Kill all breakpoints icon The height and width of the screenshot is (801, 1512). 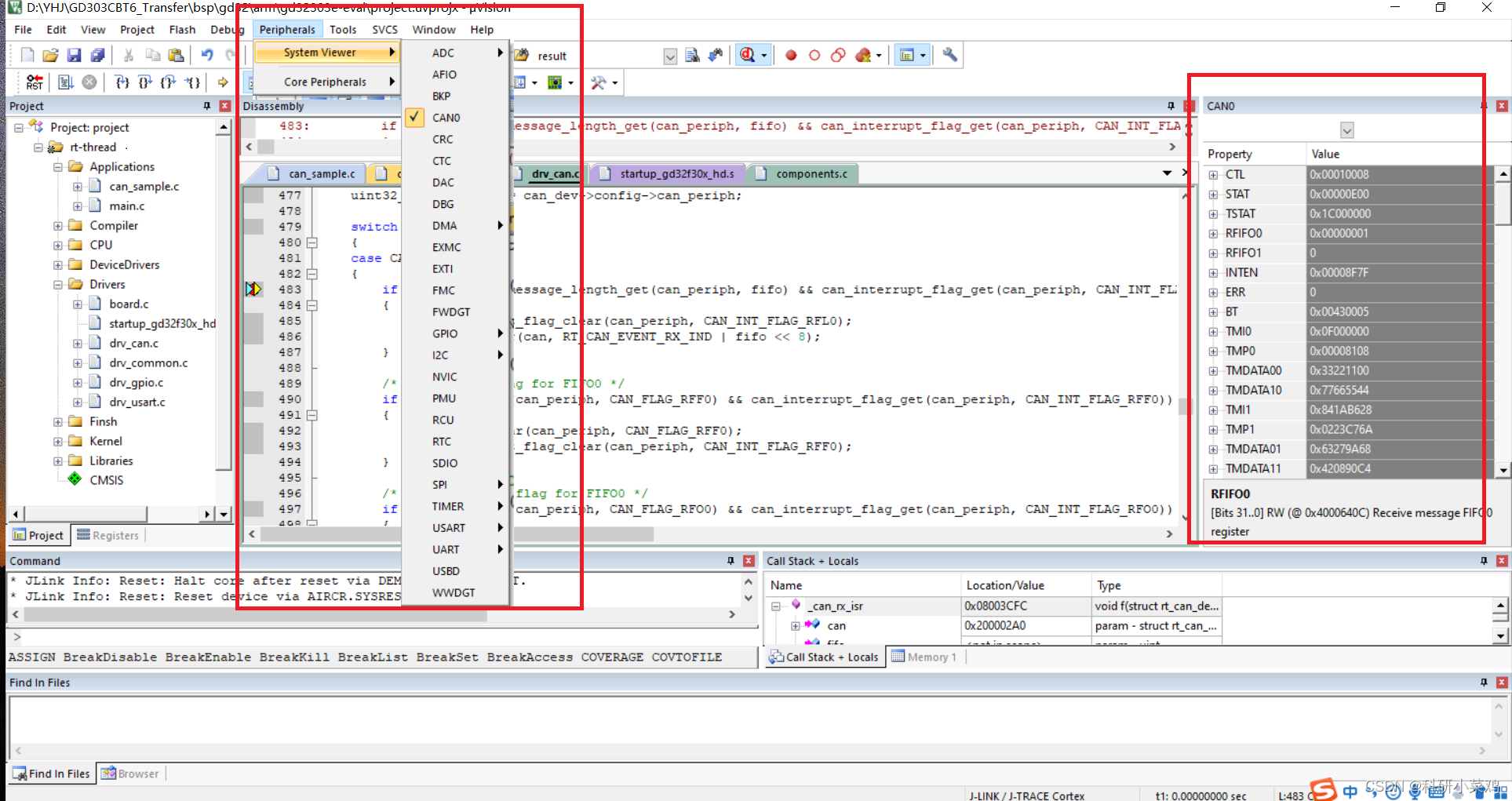click(863, 55)
